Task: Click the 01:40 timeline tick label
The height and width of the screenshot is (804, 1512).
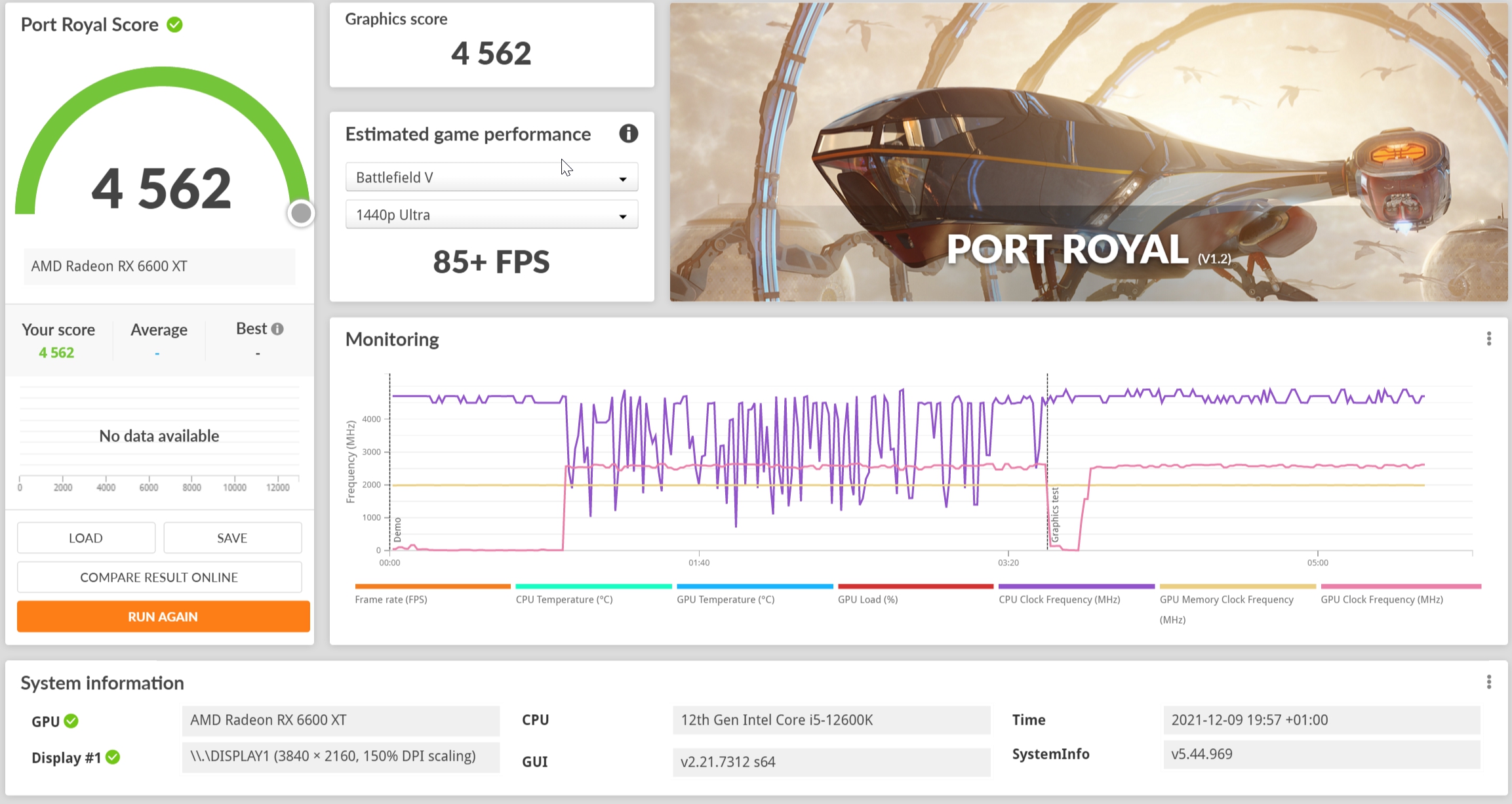Action: click(x=699, y=563)
